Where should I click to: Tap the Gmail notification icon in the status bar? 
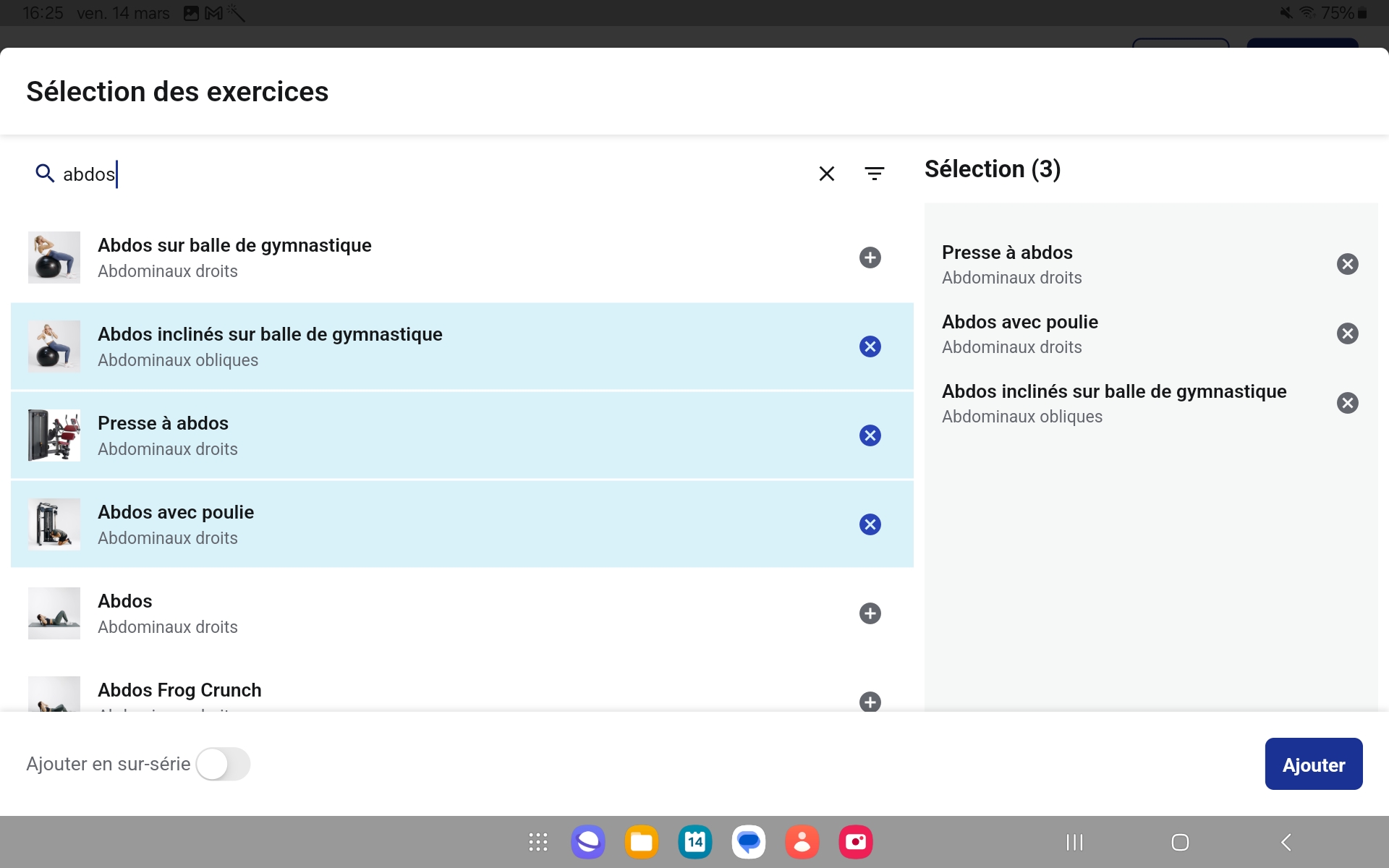(214, 13)
